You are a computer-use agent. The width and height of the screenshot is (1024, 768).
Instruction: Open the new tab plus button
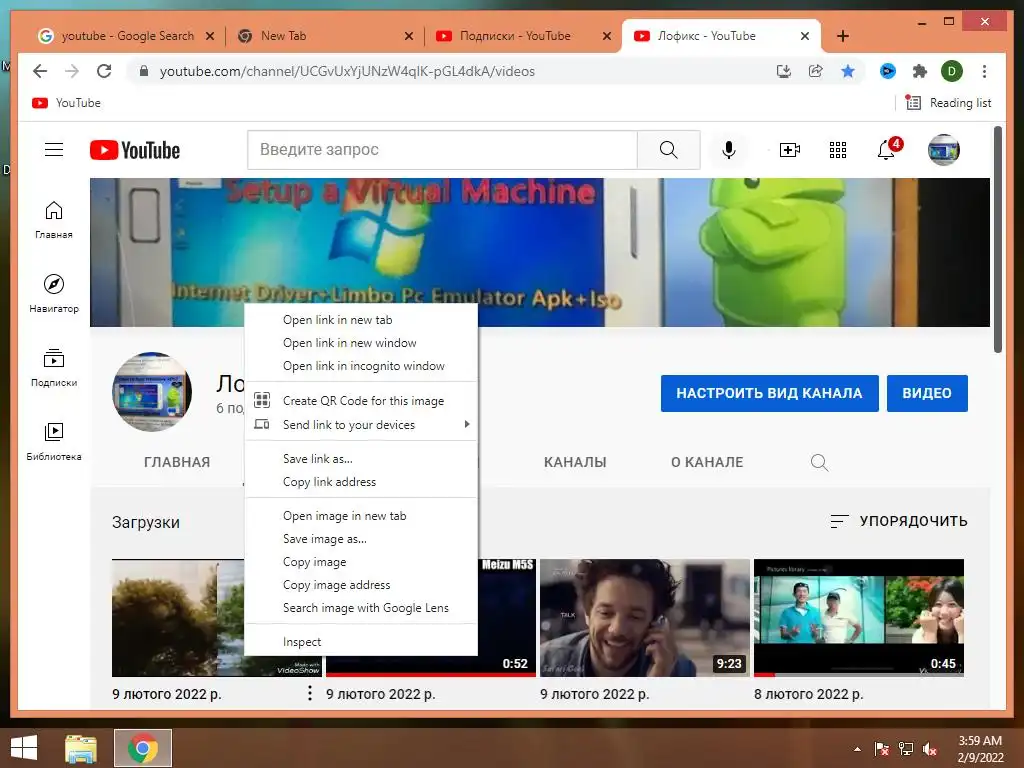click(842, 36)
